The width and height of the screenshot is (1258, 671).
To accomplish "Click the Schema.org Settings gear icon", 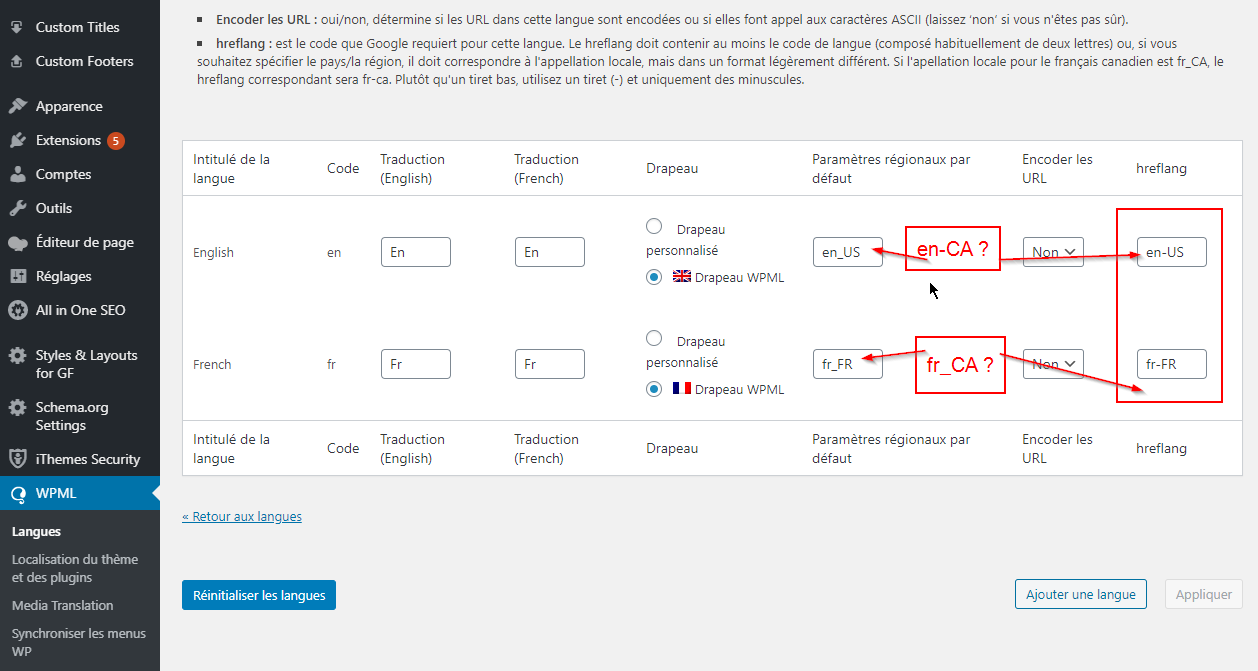I will click(x=17, y=408).
